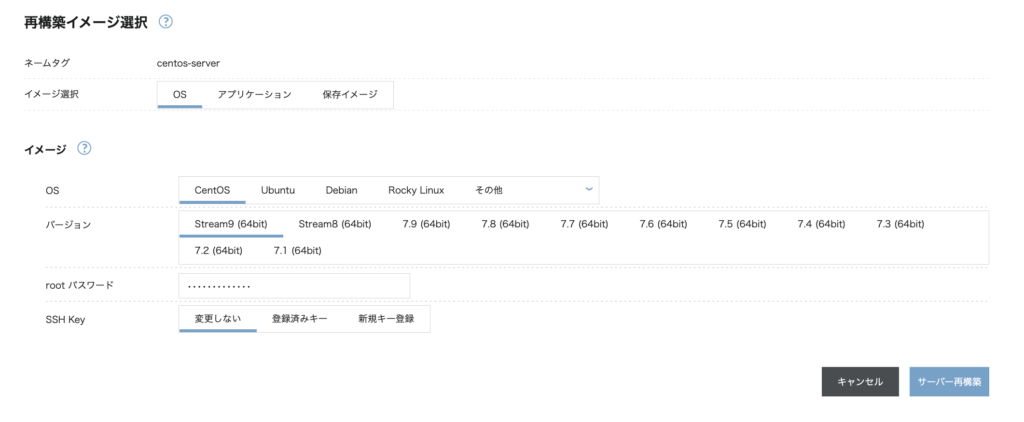Open help icon beside イメージ heading
The width and height of the screenshot is (1024, 422).
pos(84,148)
